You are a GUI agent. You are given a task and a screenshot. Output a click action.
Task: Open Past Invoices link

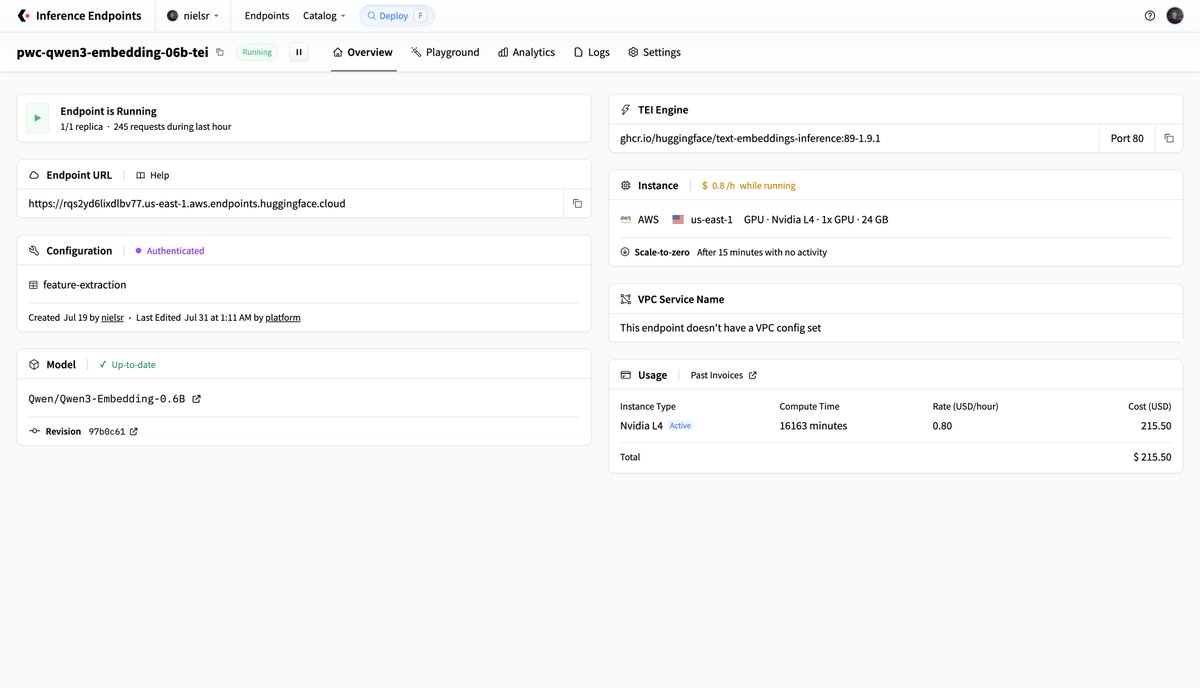point(724,375)
